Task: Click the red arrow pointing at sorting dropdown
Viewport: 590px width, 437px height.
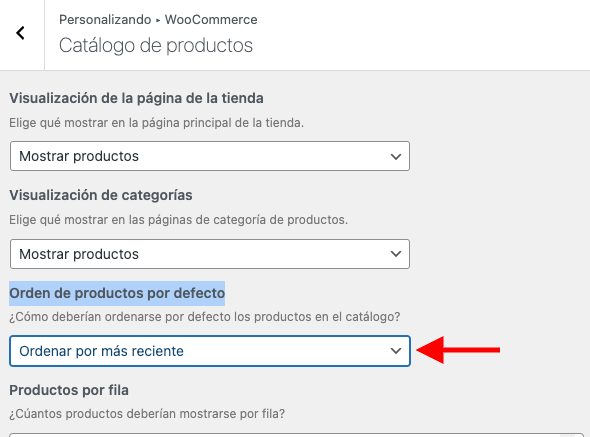Action: coord(458,350)
